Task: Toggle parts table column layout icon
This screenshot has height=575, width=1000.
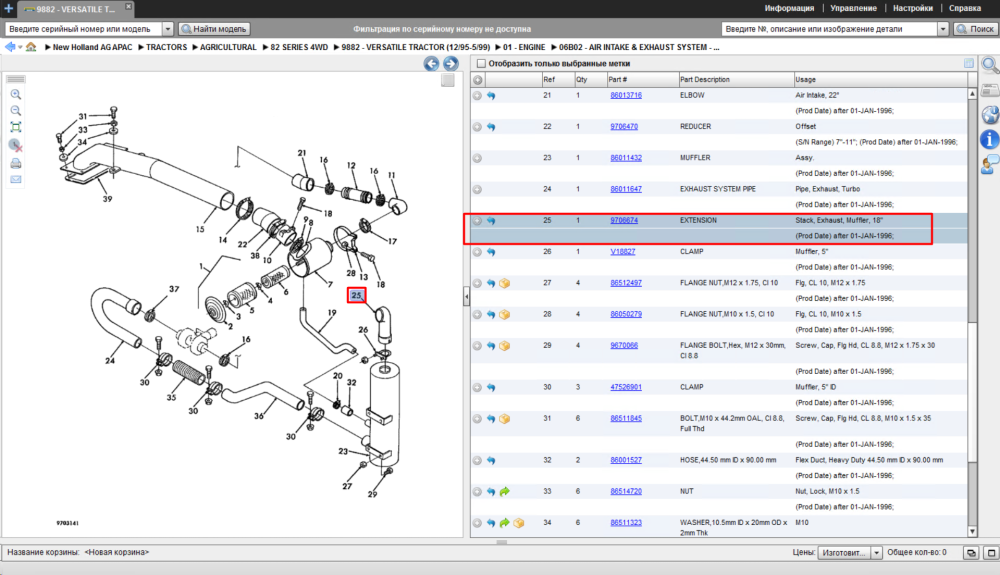Action: click(x=969, y=63)
